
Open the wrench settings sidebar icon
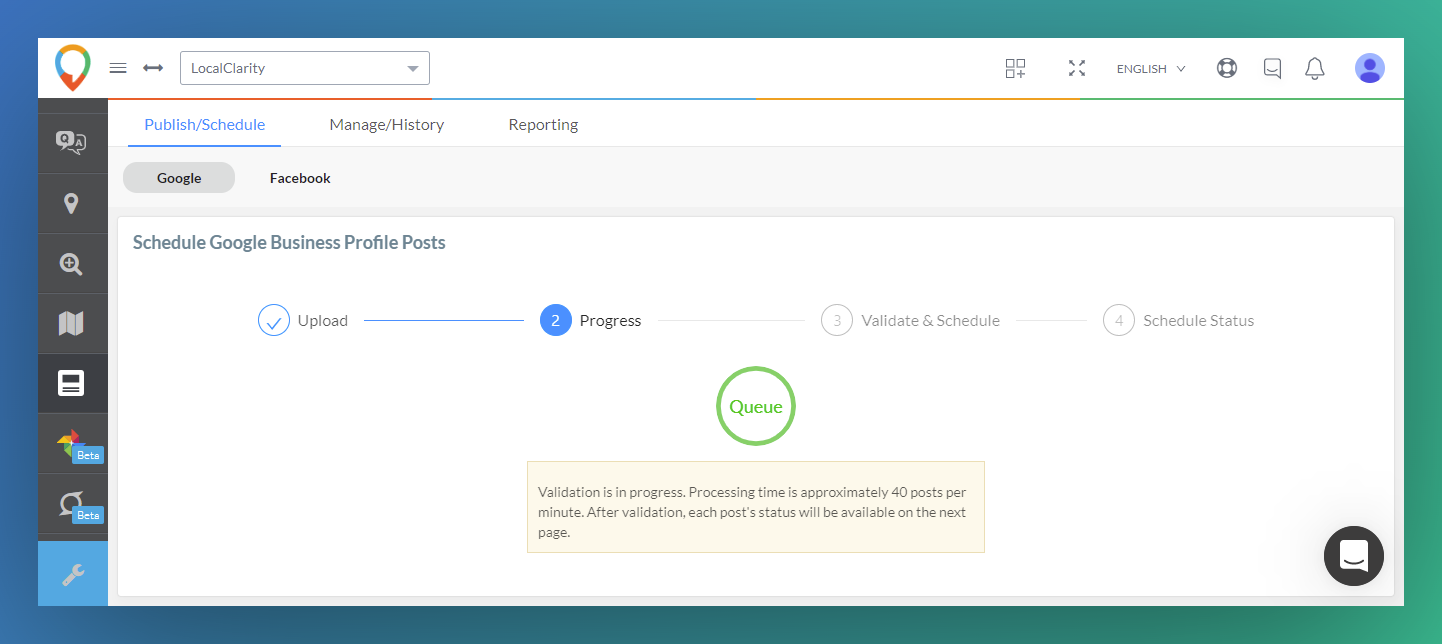point(72,574)
